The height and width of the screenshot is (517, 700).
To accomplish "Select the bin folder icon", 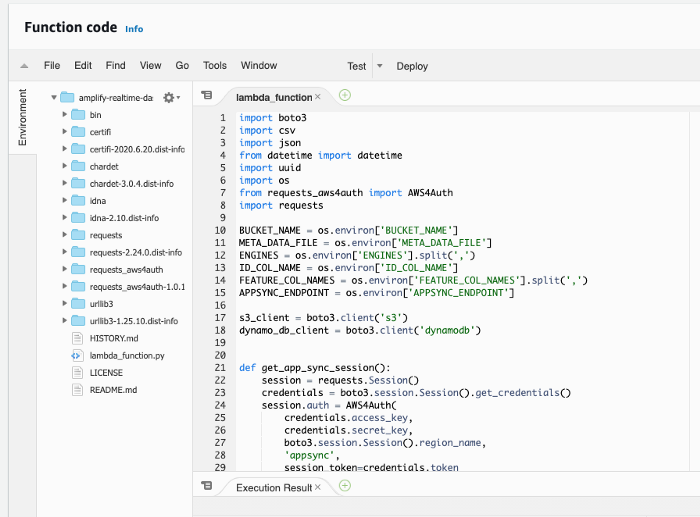I will tap(78, 115).
